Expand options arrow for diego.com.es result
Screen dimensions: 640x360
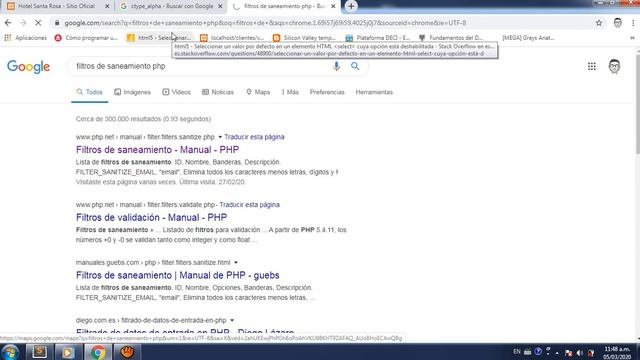click(232, 320)
